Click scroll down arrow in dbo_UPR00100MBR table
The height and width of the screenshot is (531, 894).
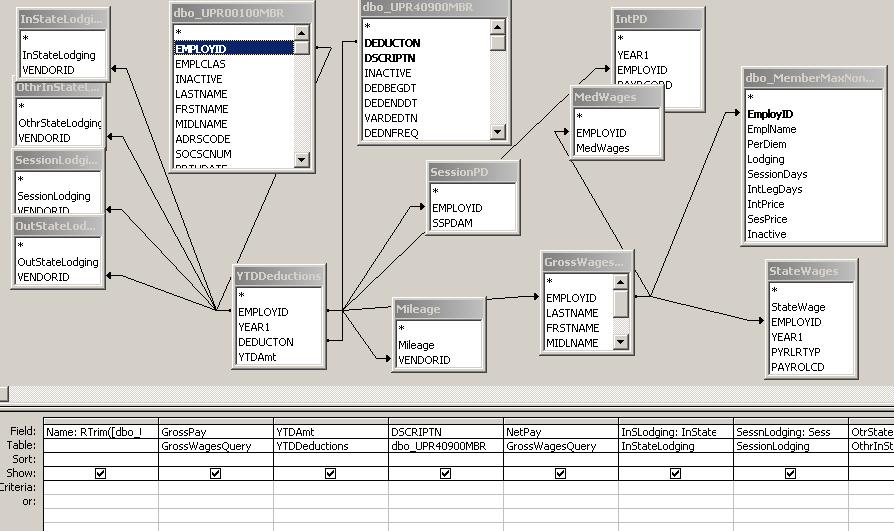point(302,160)
